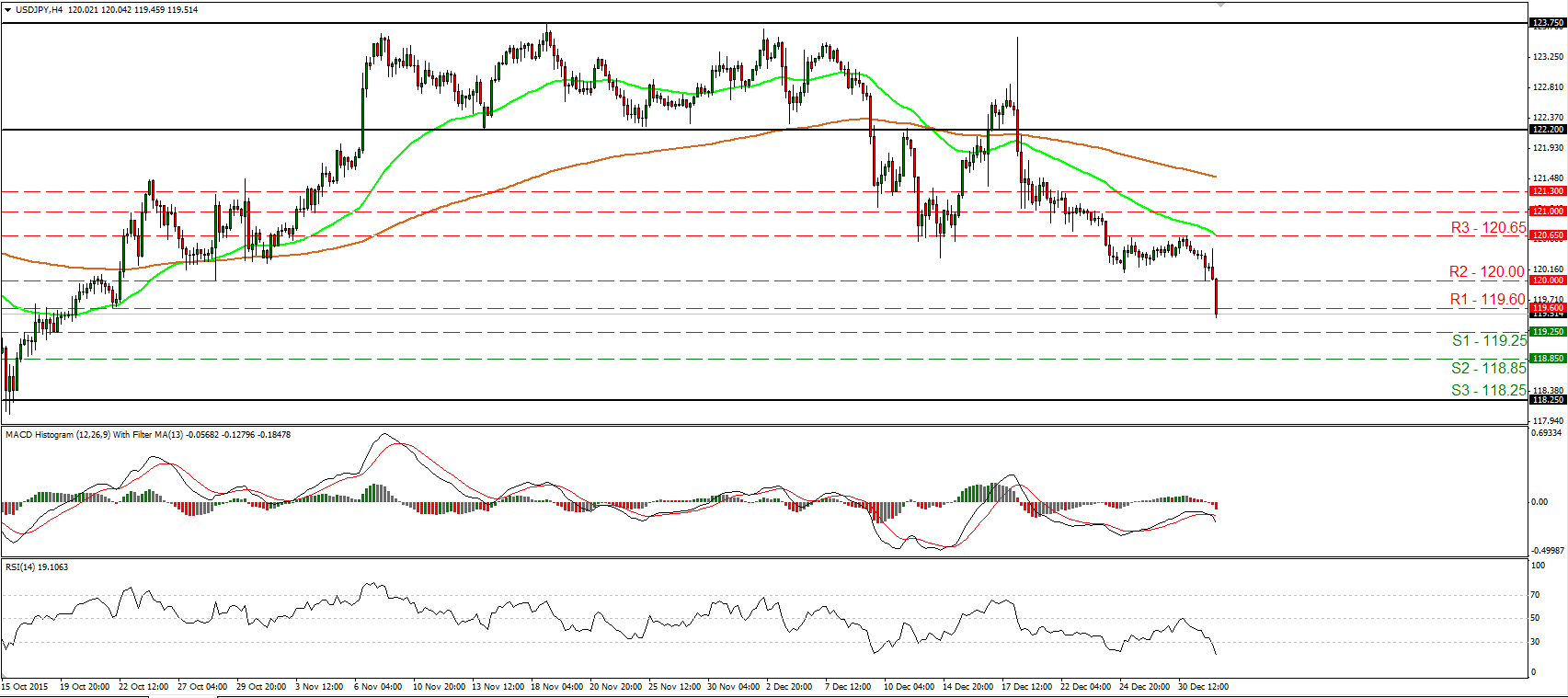Click the S1 - 119.25 support label
The width and height of the screenshot is (1568, 698).
1489,341
